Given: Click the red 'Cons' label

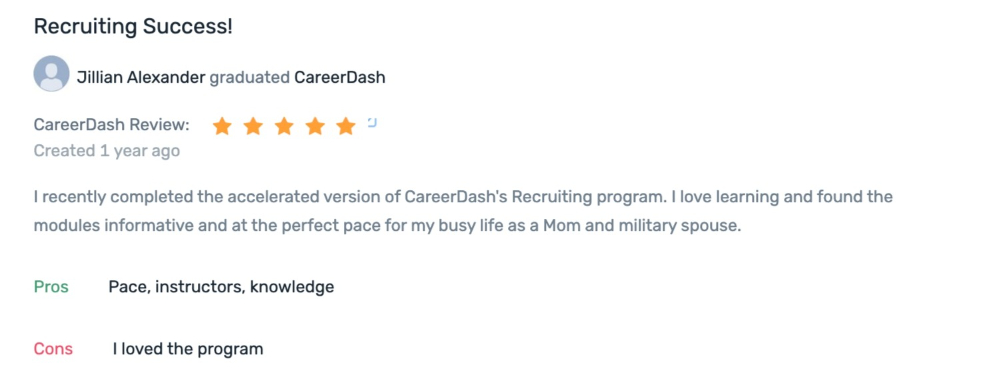Looking at the screenshot, I should tap(53, 349).
